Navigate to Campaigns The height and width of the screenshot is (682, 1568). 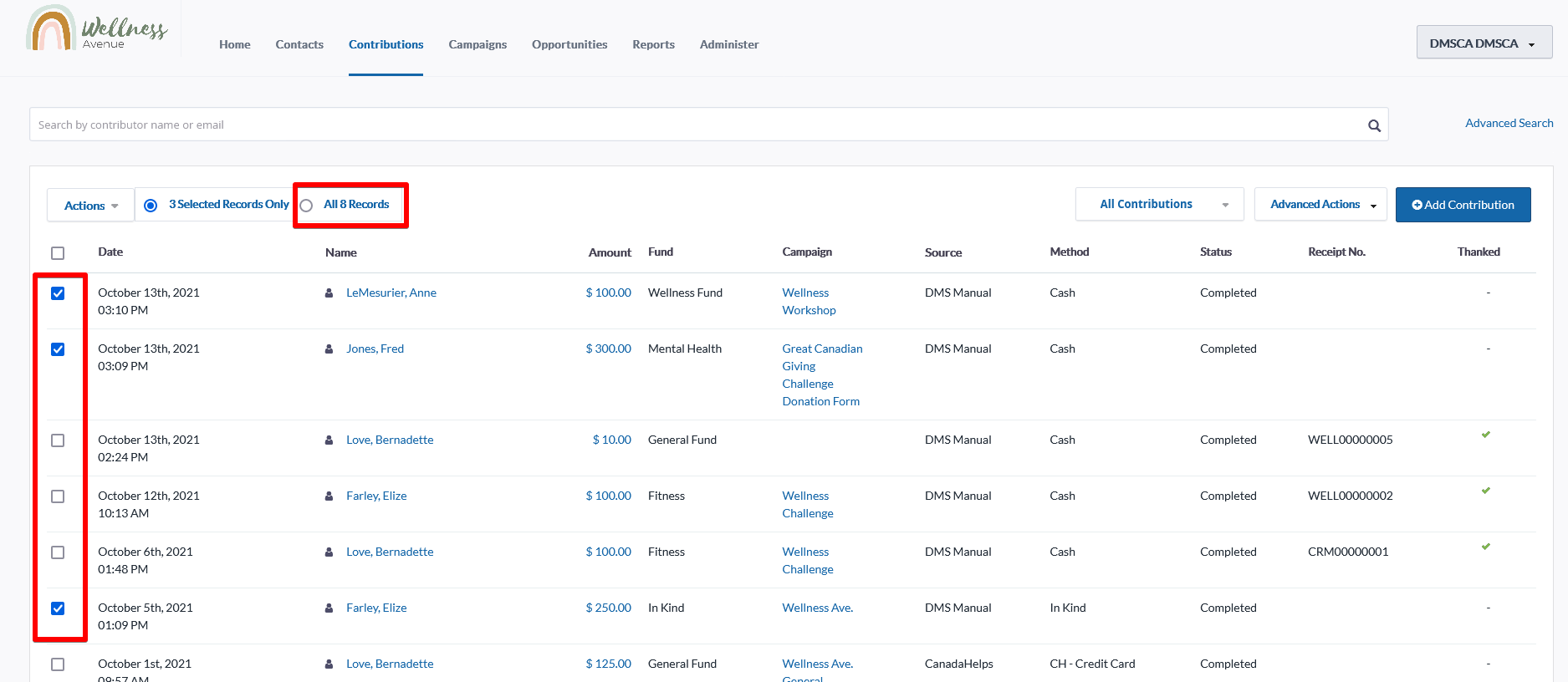coord(478,44)
